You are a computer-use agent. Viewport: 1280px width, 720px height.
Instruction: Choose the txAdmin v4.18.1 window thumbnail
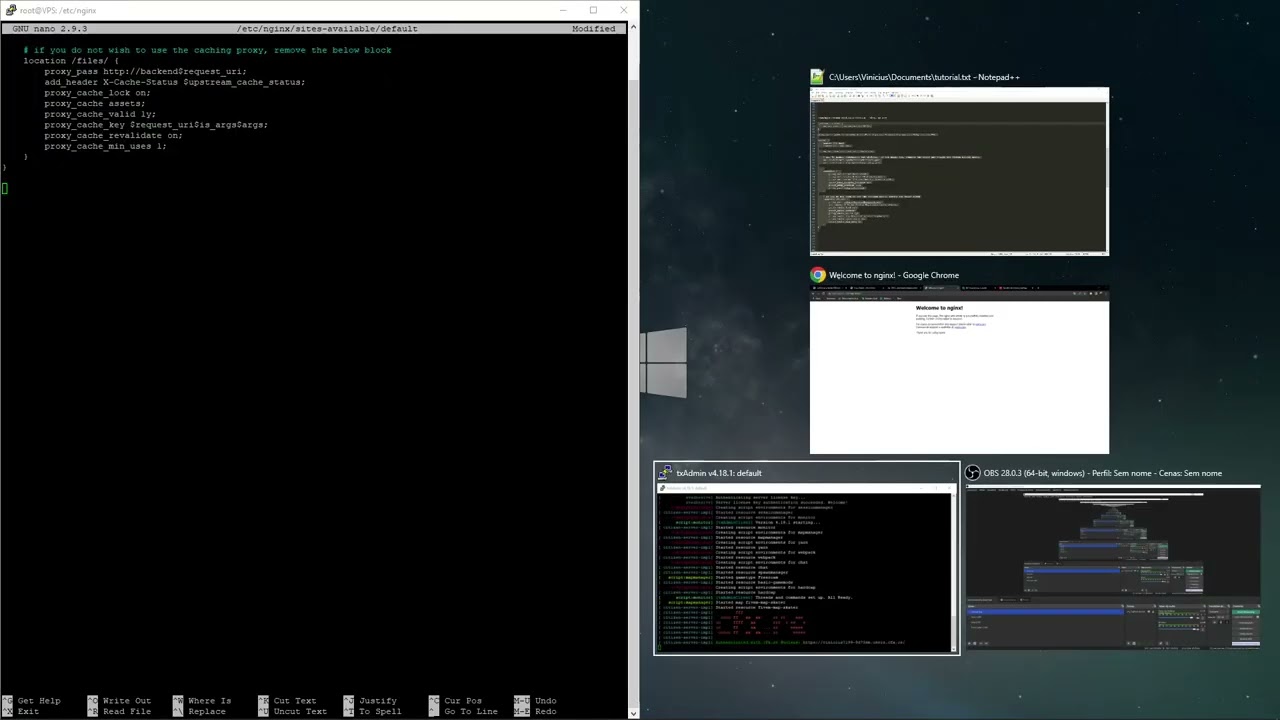[x=806, y=568]
